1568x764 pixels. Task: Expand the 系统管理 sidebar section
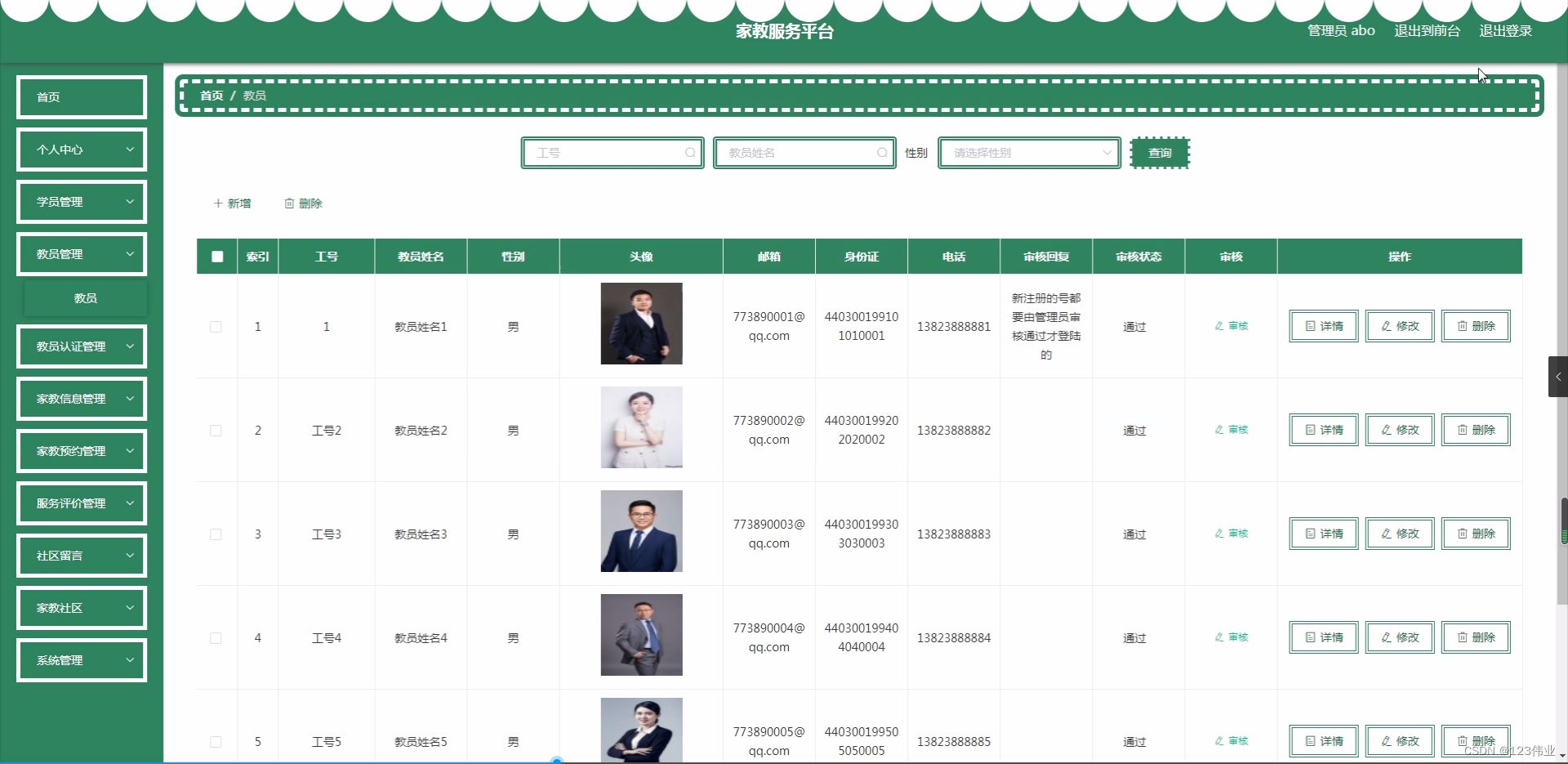pyautogui.click(x=81, y=660)
